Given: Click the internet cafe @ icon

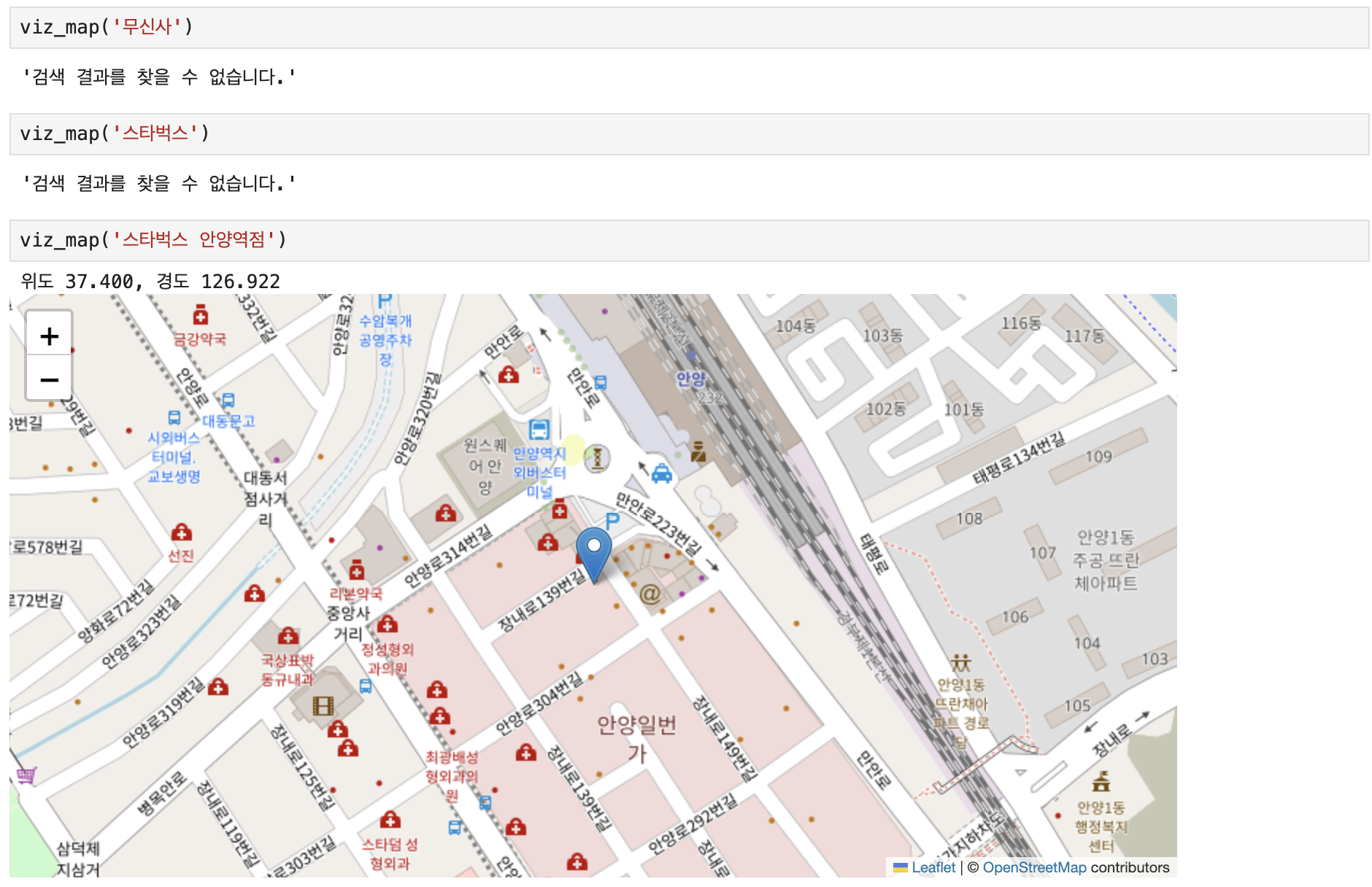Looking at the screenshot, I should coord(650,594).
